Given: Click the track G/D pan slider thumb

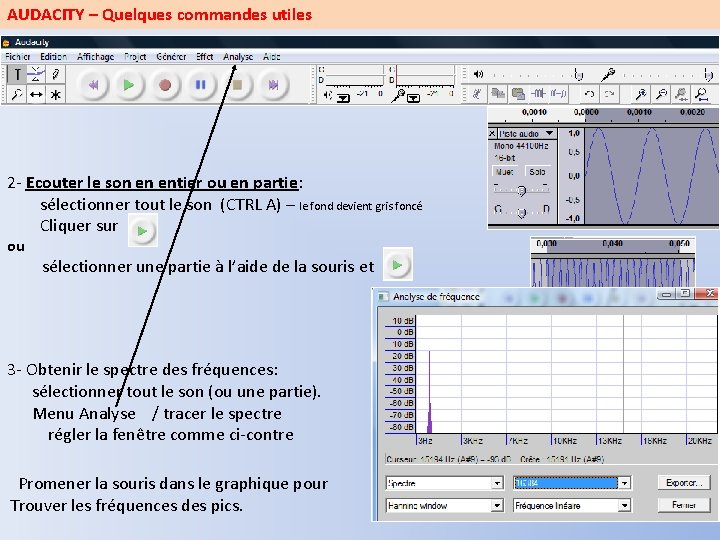Looking at the screenshot, I should (x=521, y=213).
